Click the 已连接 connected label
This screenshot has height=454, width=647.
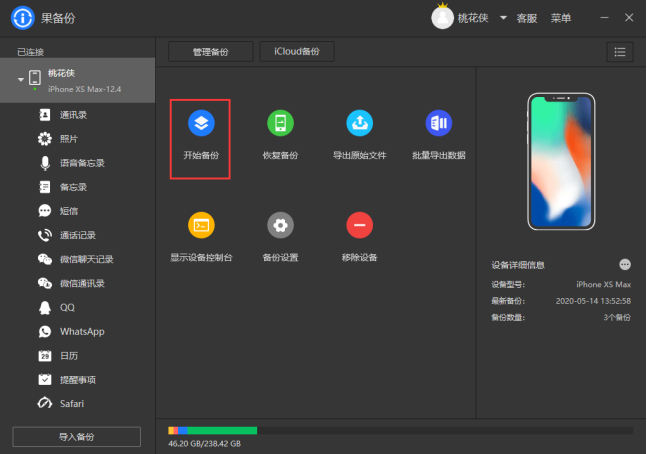(x=31, y=52)
